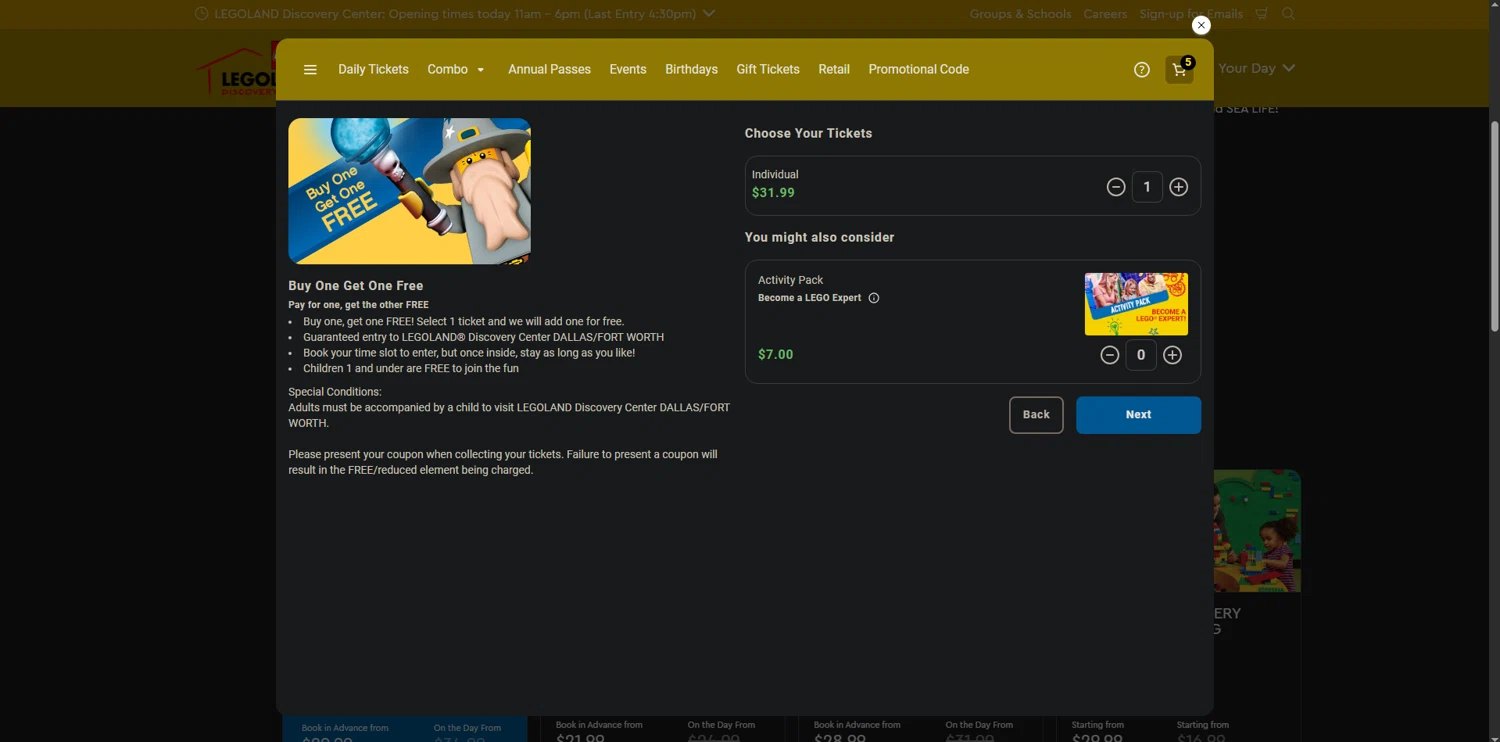This screenshot has width=1500, height=742.
Task: View the Activity Pack thumbnail image
Action: [x=1136, y=304]
